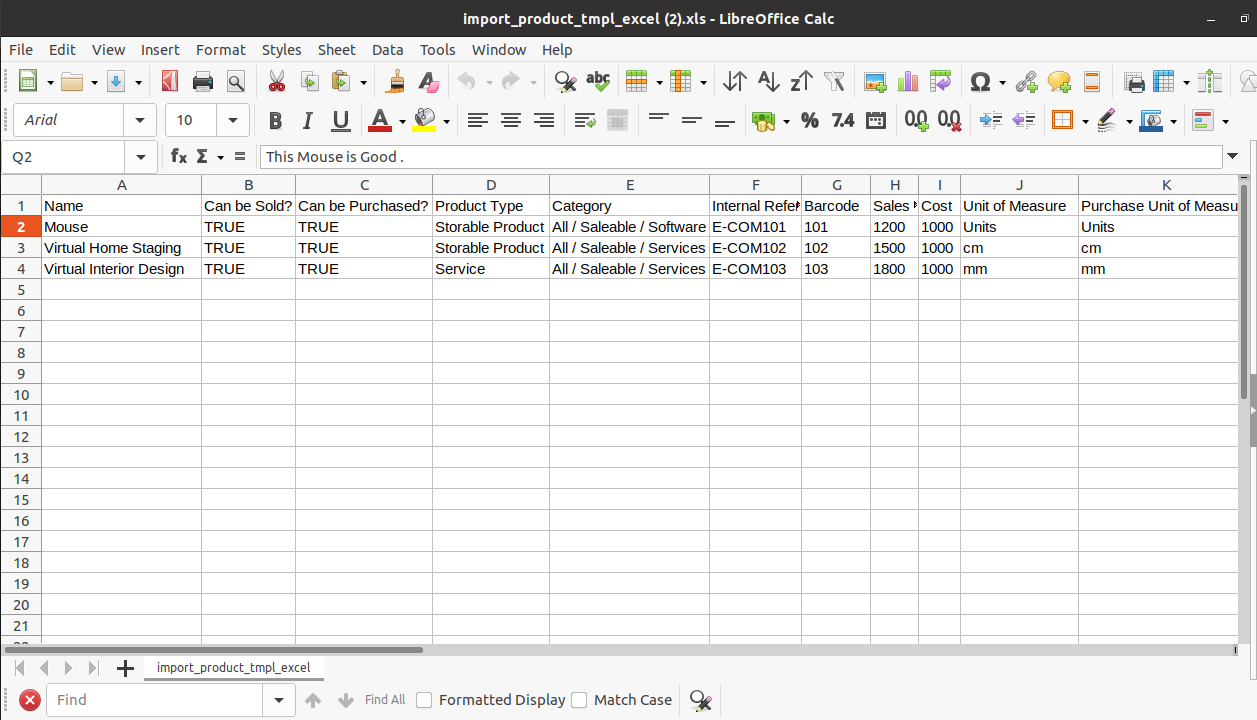This screenshot has height=720, width=1257.
Task: Toggle Align Left
Action: pyautogui.click(x=478, y=121)
